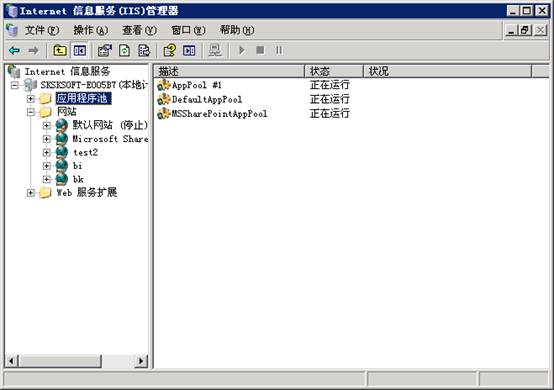Screen dimensions: 554x390
Task: Minimize the inner MMC child window
Action: (x=511, y=30)
